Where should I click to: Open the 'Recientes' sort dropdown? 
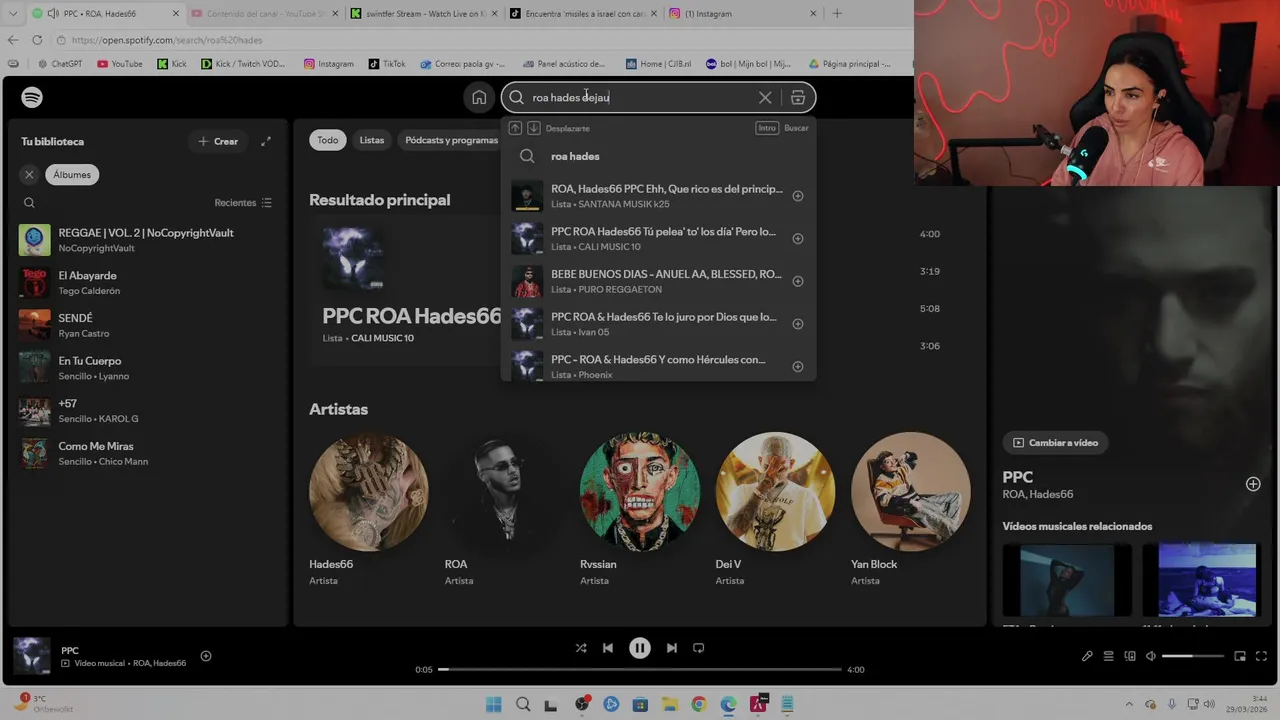[x=243, y=203]
